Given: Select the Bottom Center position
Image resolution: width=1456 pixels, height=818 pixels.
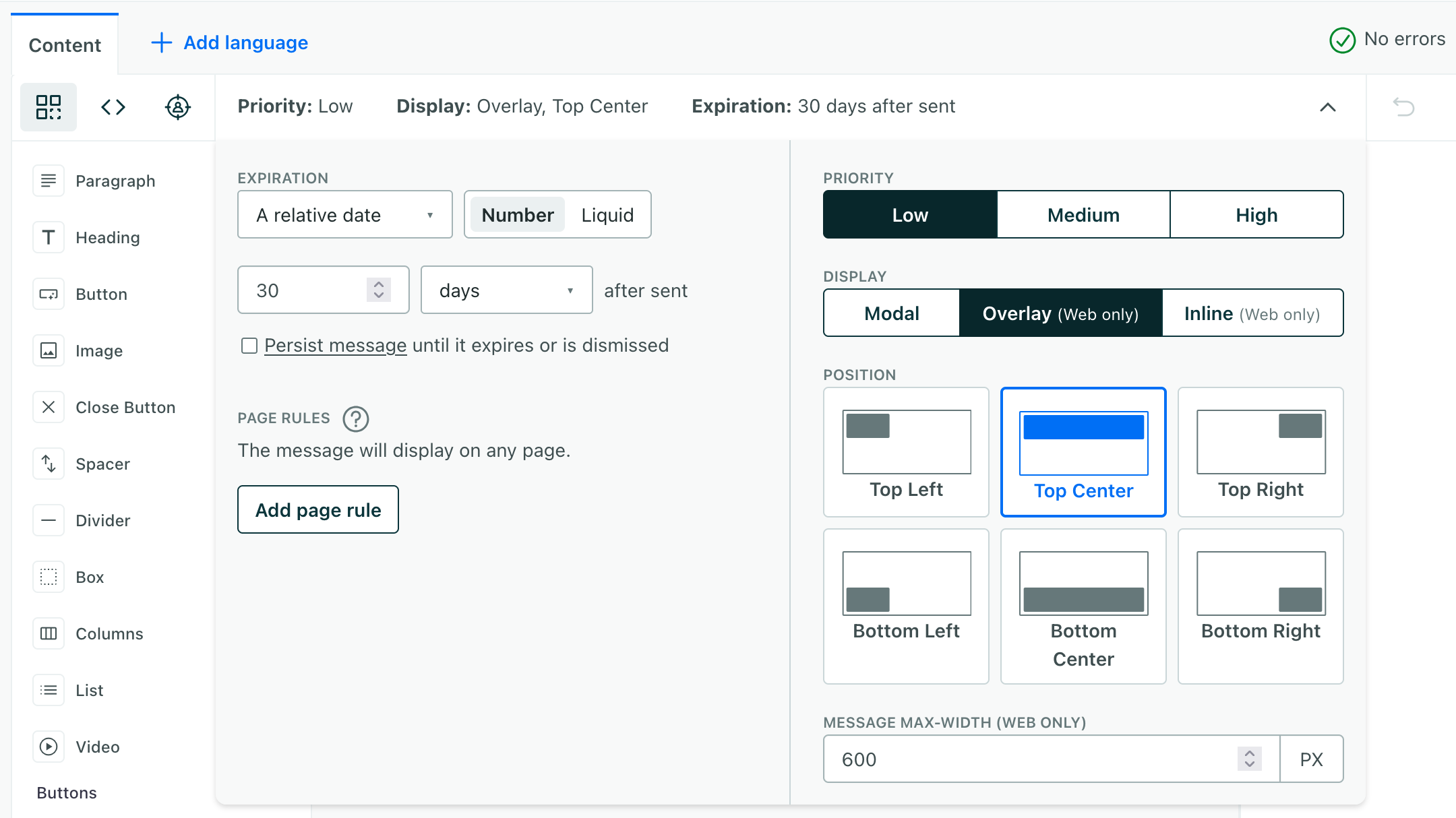Looking at the screenshot, I should click(1083, 606).
